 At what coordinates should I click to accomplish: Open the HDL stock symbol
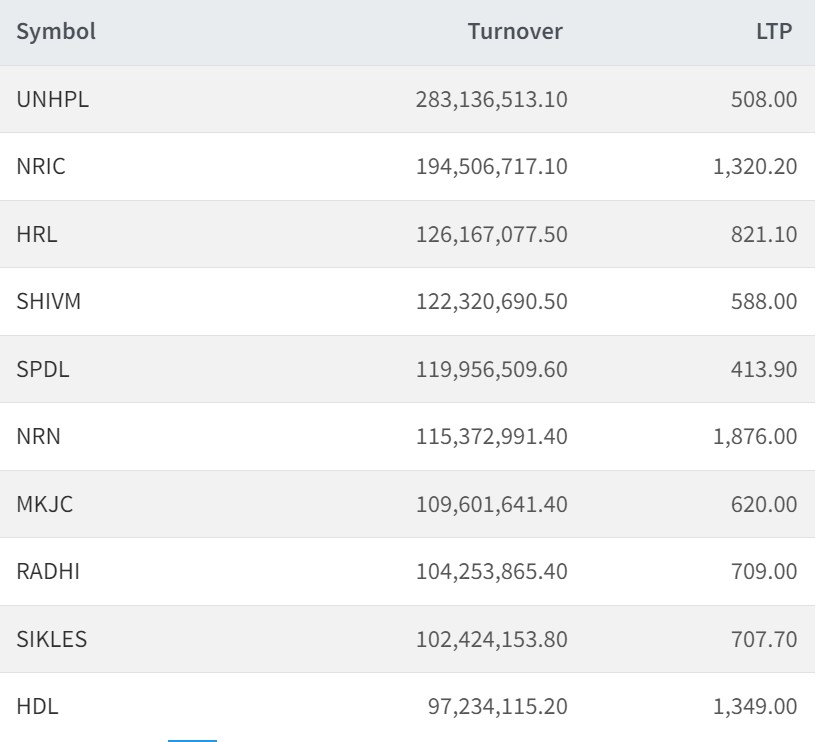point(38,707)
